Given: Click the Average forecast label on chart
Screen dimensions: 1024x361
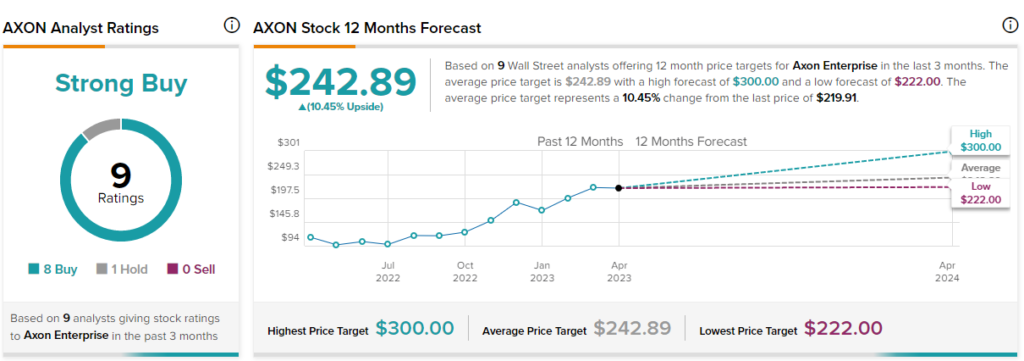Looking at the screenshot, I should tap(980, 169).
